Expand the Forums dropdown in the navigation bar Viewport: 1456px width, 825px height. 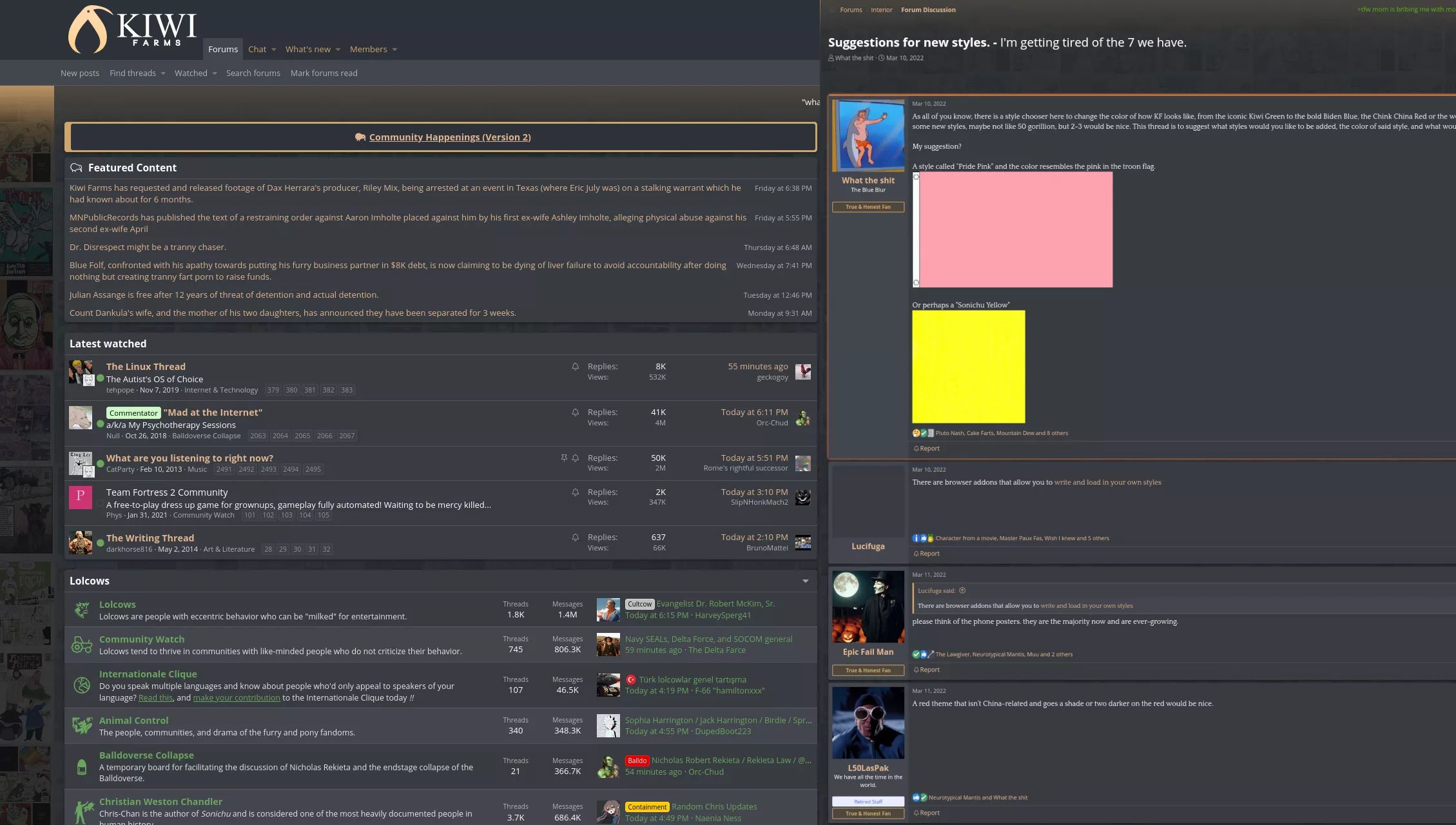pos(222,48)
